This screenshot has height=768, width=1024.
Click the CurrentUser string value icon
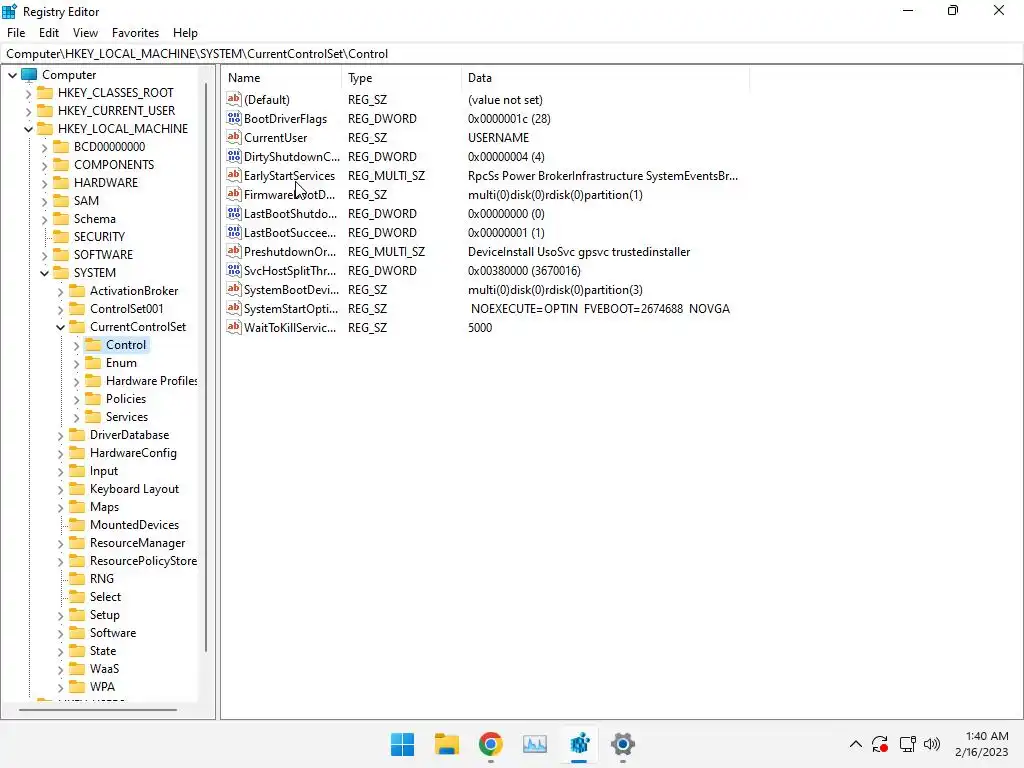[x=234, y=137]
